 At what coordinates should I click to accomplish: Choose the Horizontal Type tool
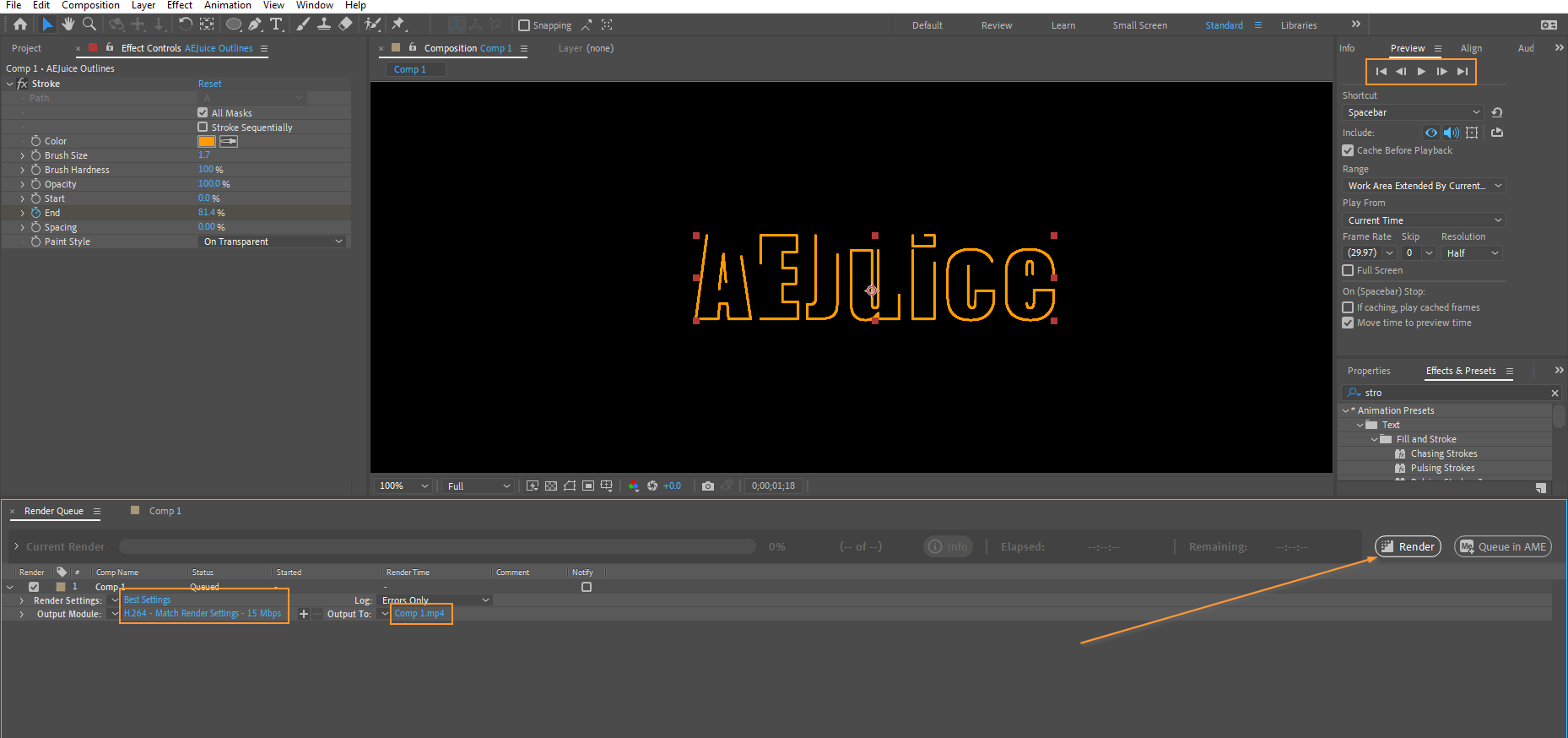tap(276, 24)
